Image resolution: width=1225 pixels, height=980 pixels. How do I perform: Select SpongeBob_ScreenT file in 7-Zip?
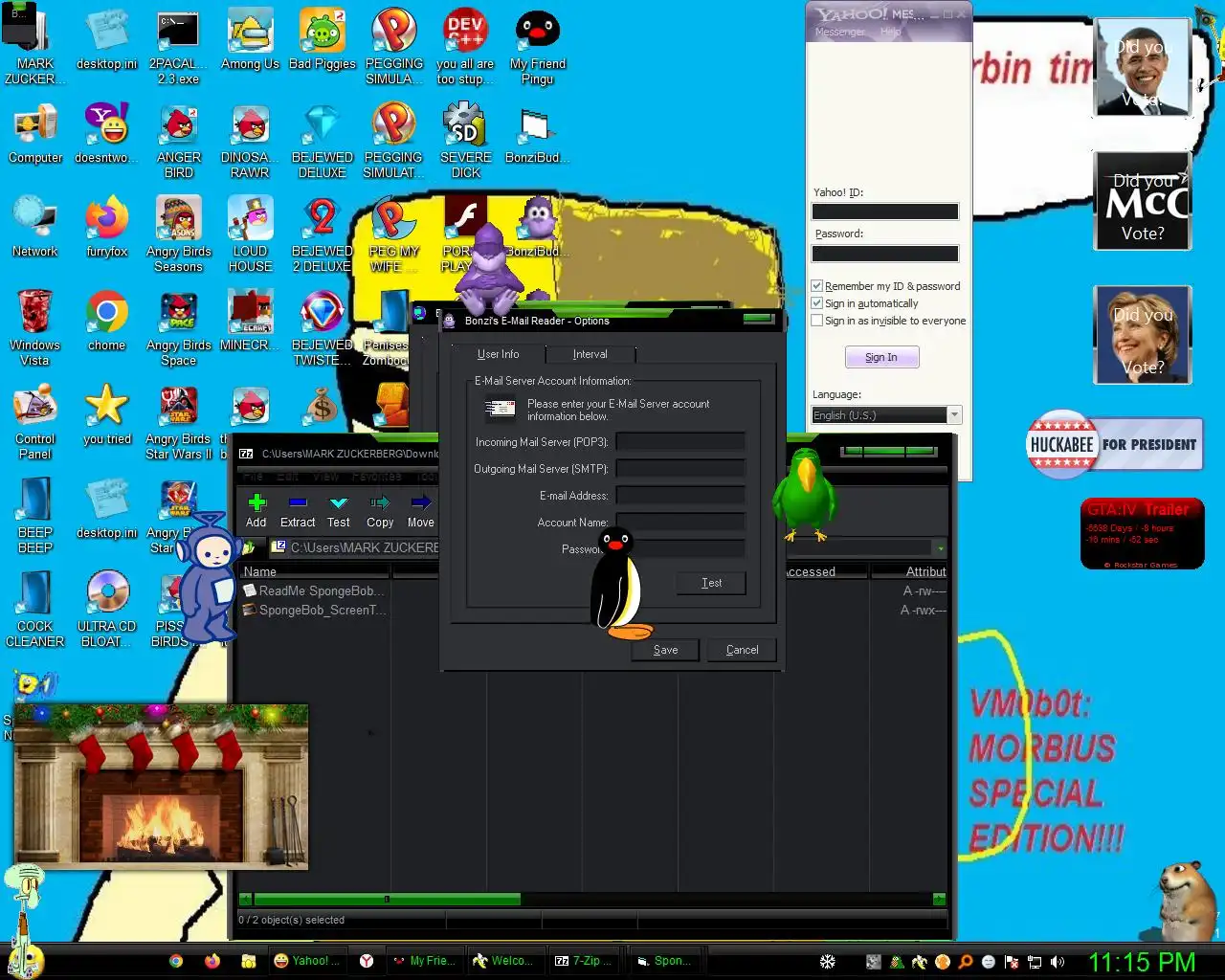click(314, 610)
